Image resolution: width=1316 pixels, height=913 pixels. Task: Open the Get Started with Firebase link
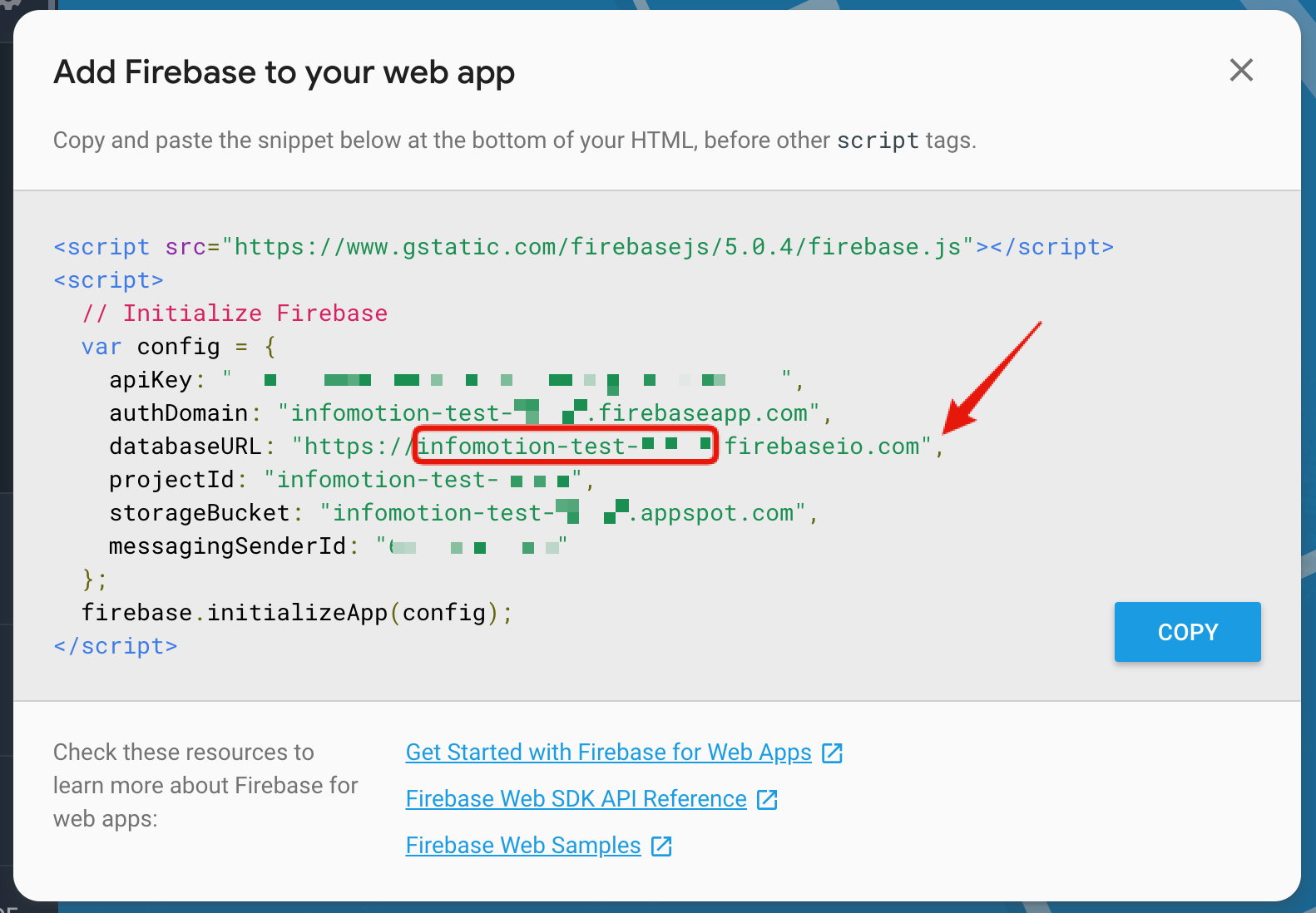608,753
